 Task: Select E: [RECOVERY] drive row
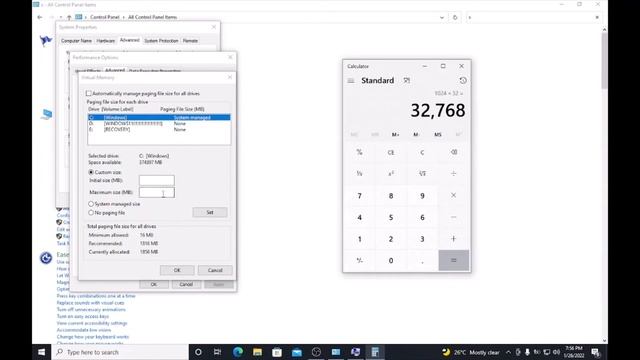(159, 129)
